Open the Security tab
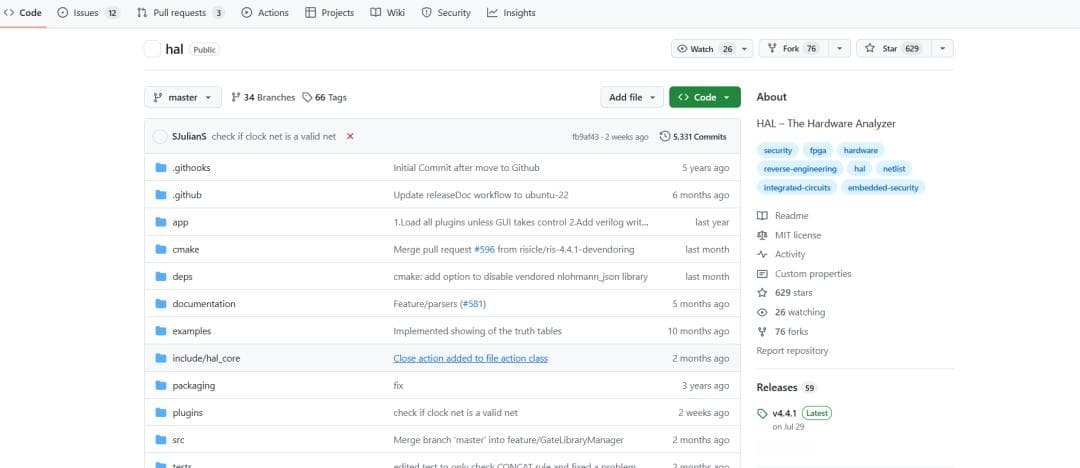Viewport: 1080px width, 468px height. point(446,12)
